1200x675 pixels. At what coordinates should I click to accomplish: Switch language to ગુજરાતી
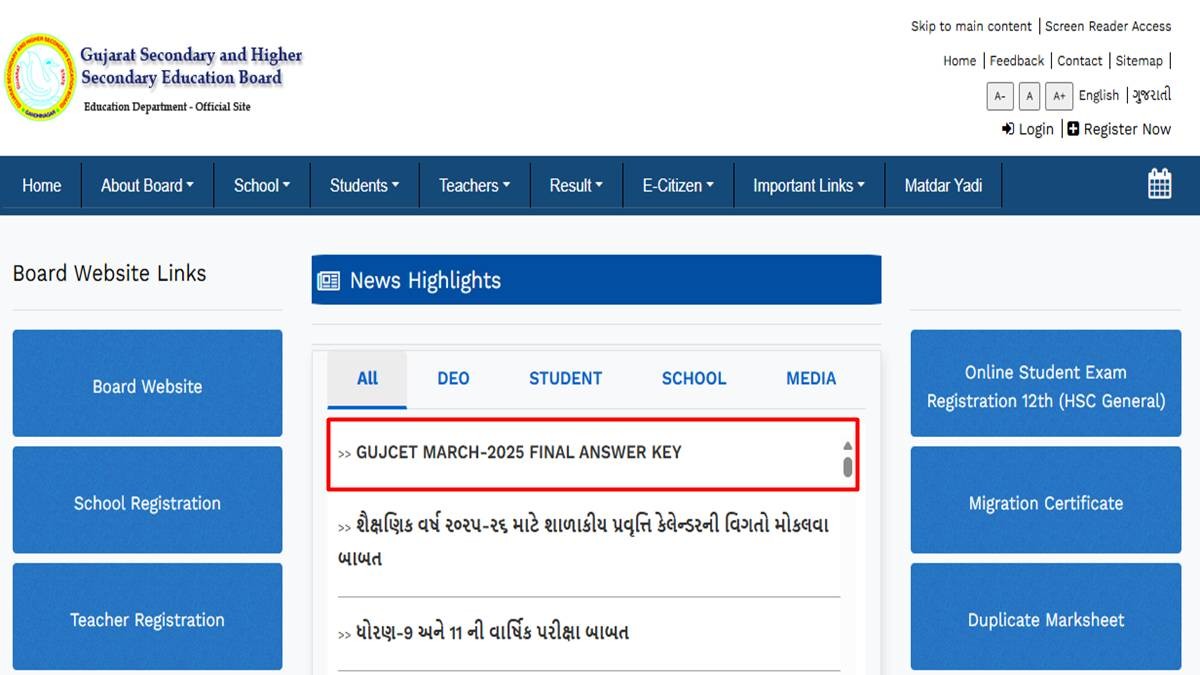point(1151,95)
